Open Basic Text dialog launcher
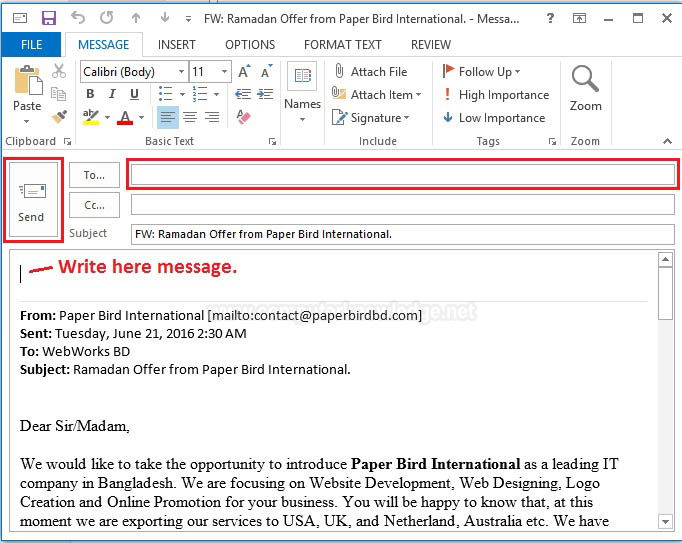Viewport: 682px width, 543px height. pos(272,141)
